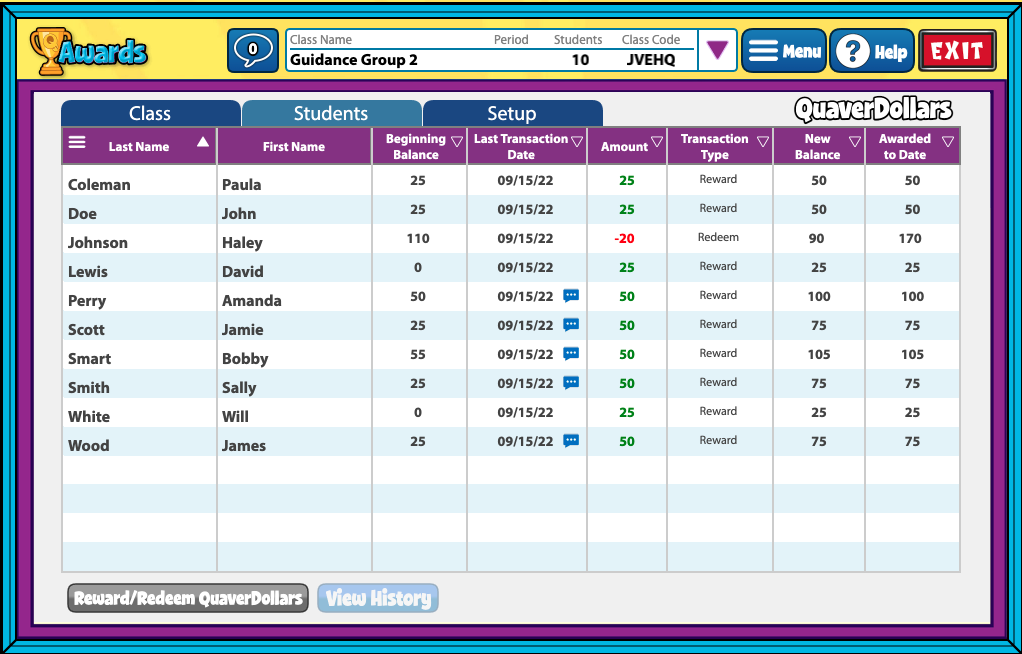Sort by Awarded to Date triangle
Image resolution: width=1022 pixels, height=654 pixels.
pos(948,141)
